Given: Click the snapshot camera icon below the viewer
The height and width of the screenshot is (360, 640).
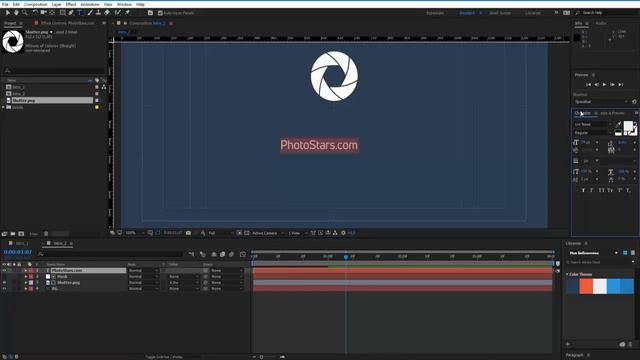Looking at the screenshot, I should pyautogui.click(x=188, y=233).
